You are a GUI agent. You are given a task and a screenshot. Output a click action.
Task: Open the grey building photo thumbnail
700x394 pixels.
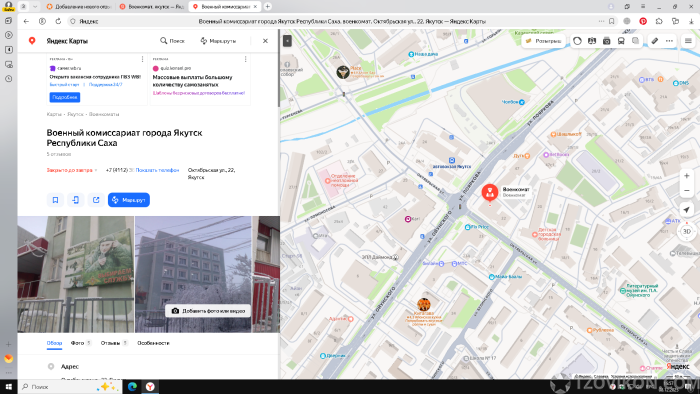pyautogui.click(x=193, y=268)
